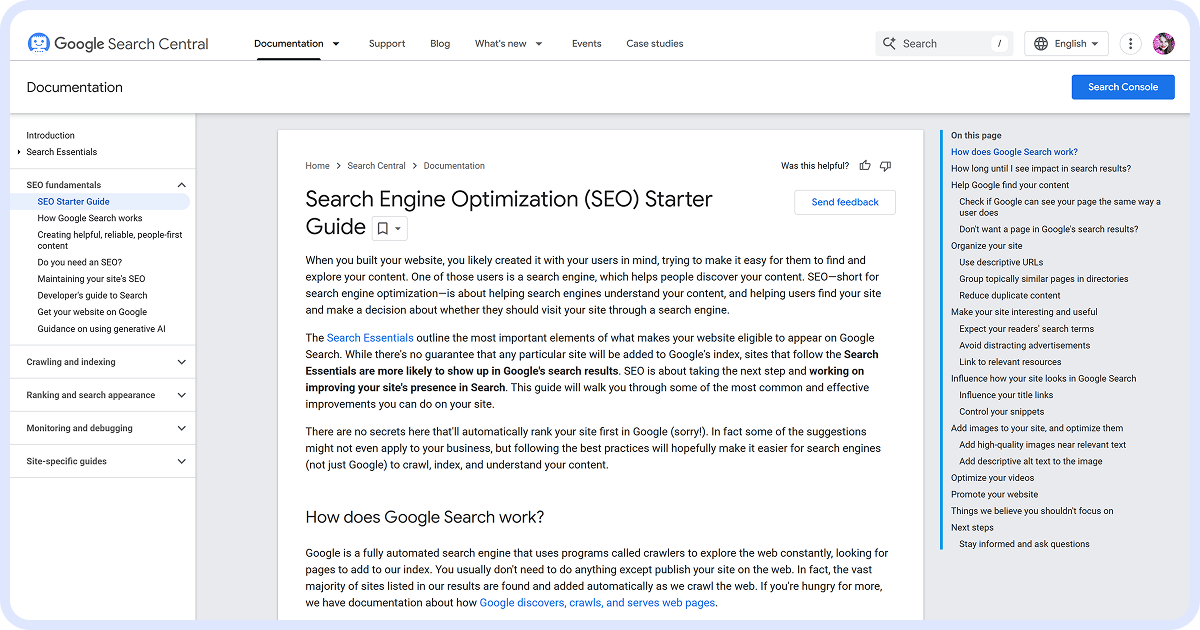Click the profile avatar picture
The height and width of the screenshot is (630, 1200).
(1163, 43)
